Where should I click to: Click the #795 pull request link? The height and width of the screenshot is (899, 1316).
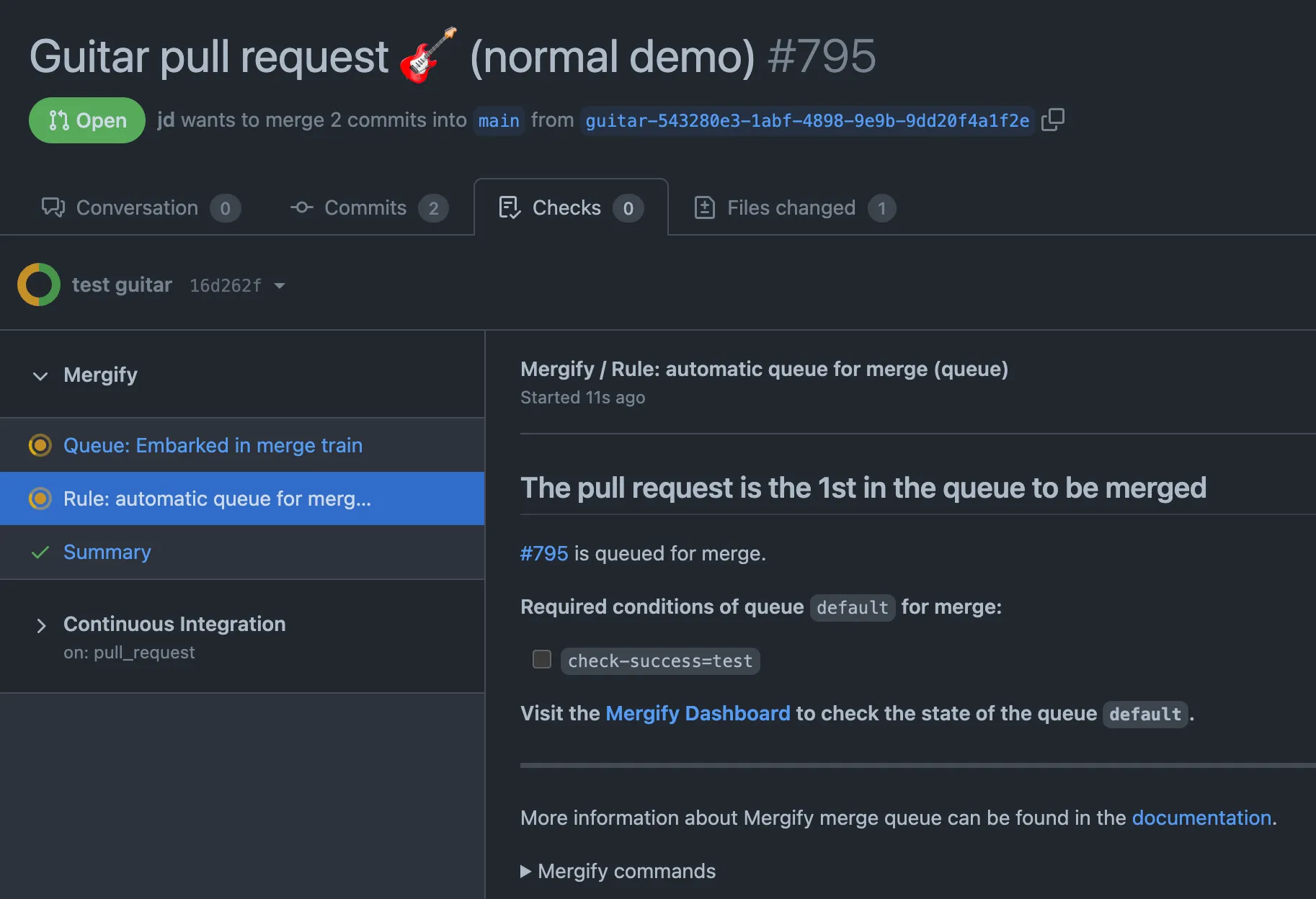tap(544, 553)
